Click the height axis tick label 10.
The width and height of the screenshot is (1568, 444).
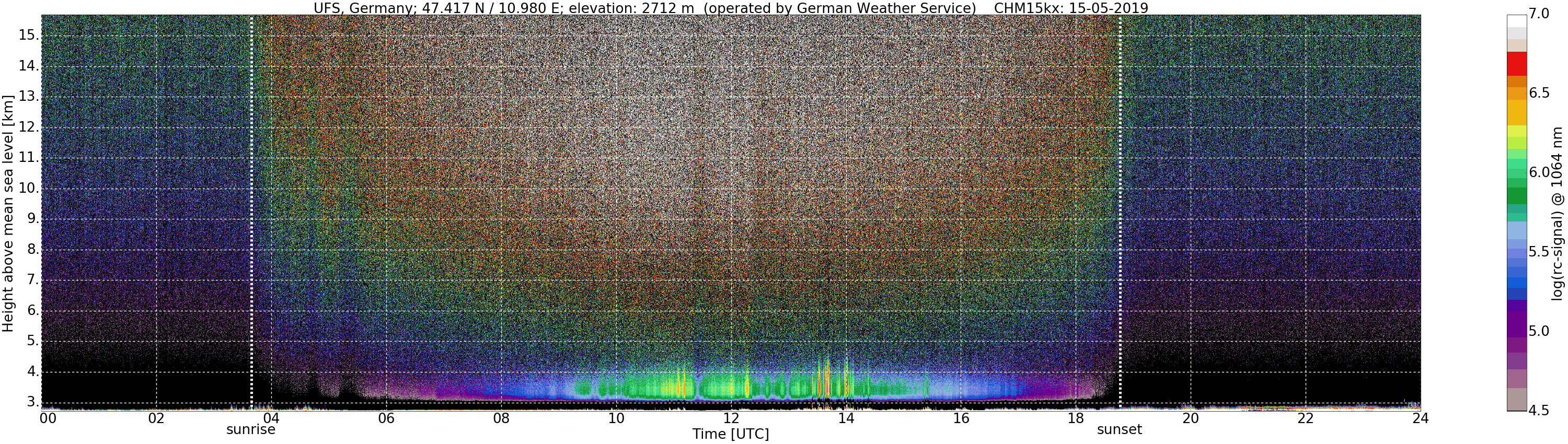(29, 189)
